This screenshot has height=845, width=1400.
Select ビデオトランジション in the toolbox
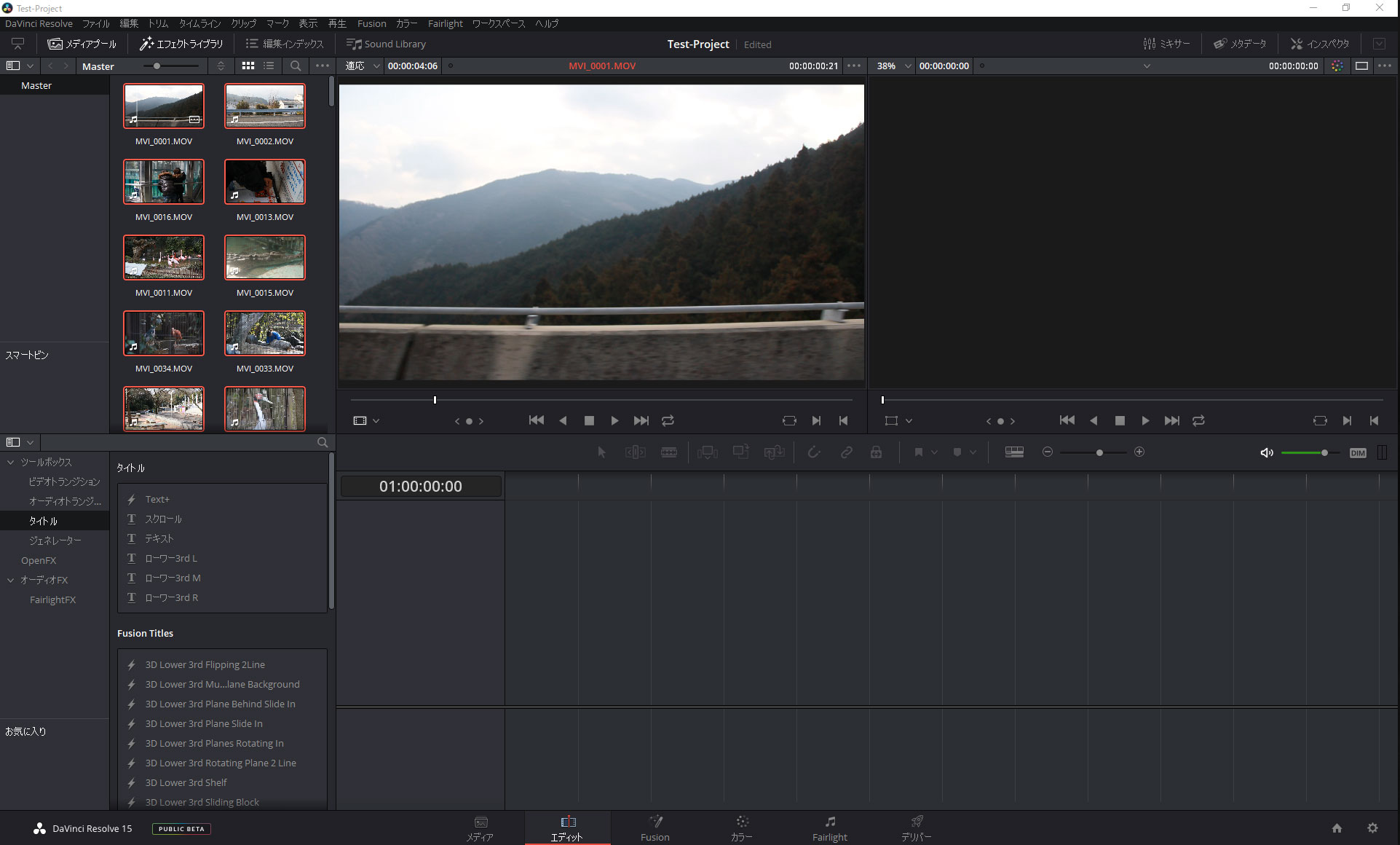pyautogui.click(x=64, y=482)
